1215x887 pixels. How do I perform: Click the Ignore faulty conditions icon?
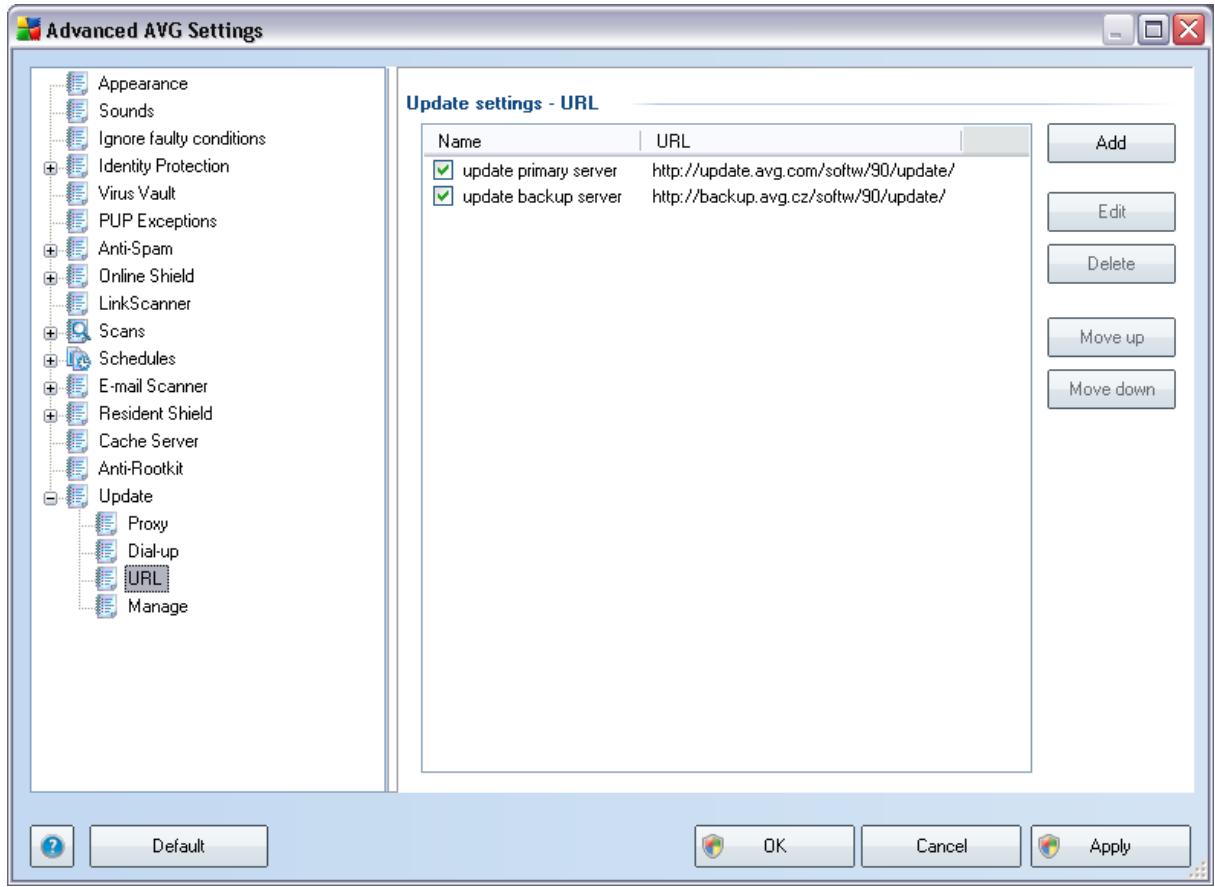coord(79,138)
